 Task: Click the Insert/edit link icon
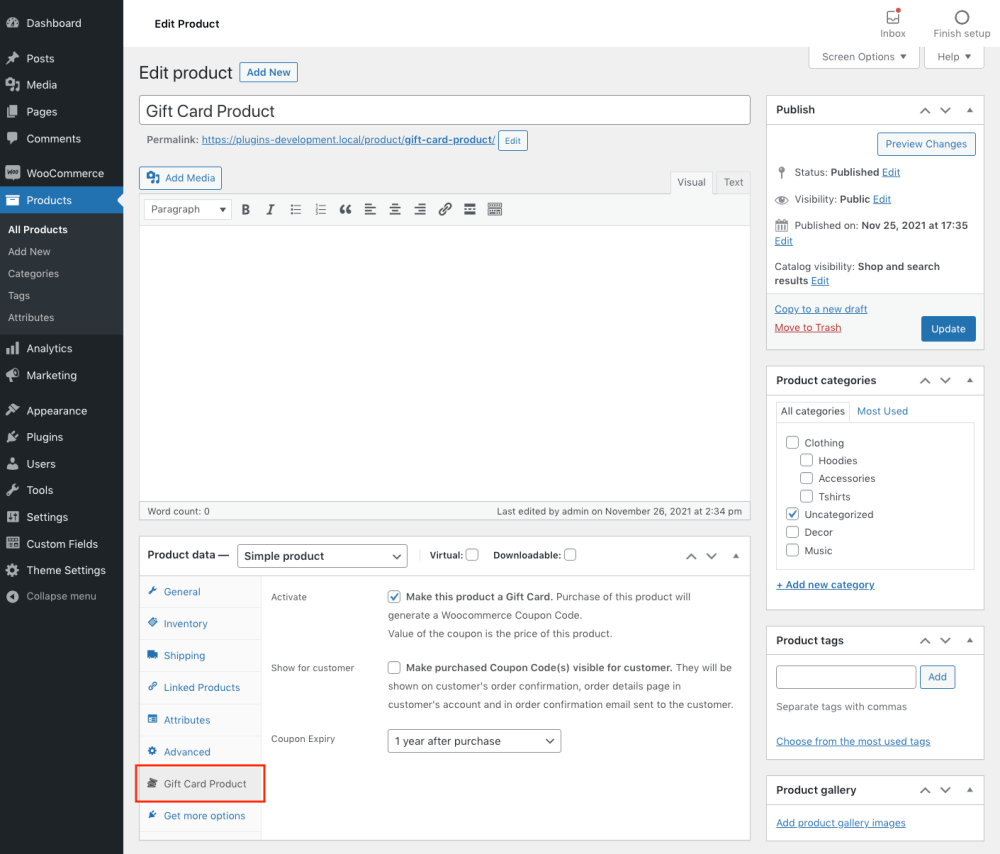[x=445, y=209]
